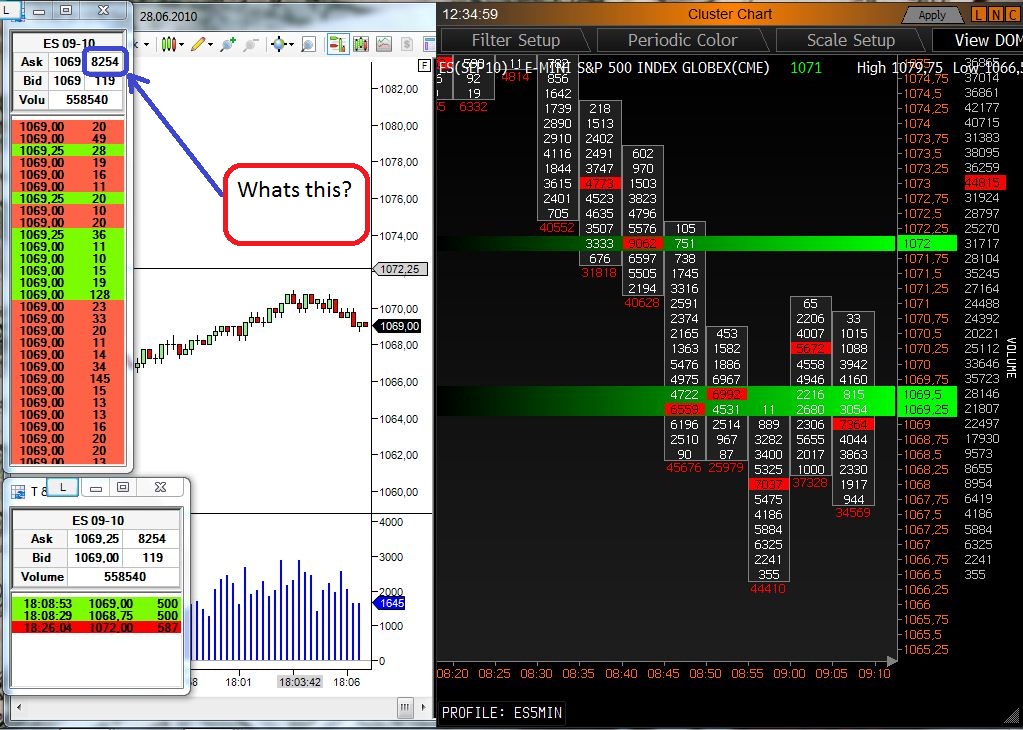This screenshot has height=730, width=1023.
Task: Select the crosshair cursor tool
Action: pos(278,45)
